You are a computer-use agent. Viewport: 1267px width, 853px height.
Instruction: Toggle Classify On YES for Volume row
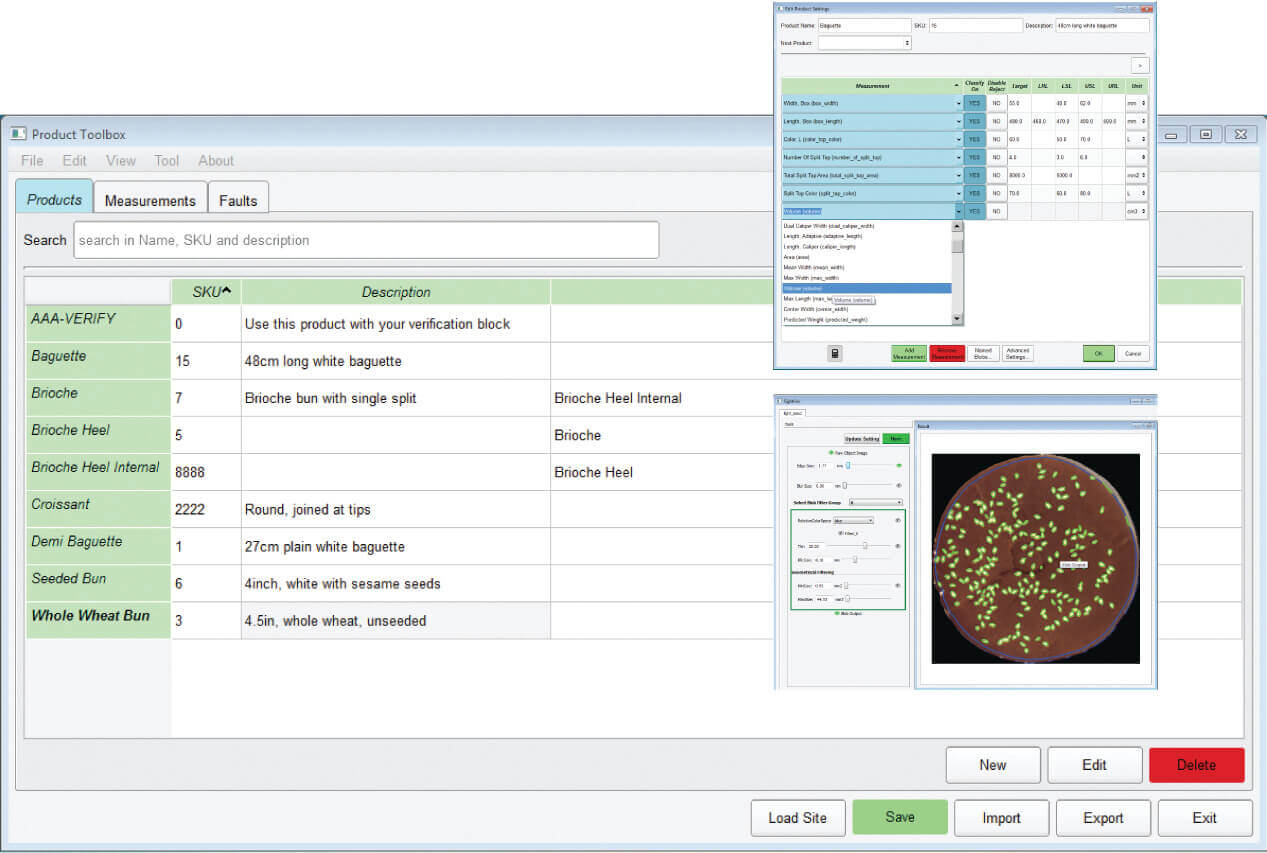coord(974,211)
